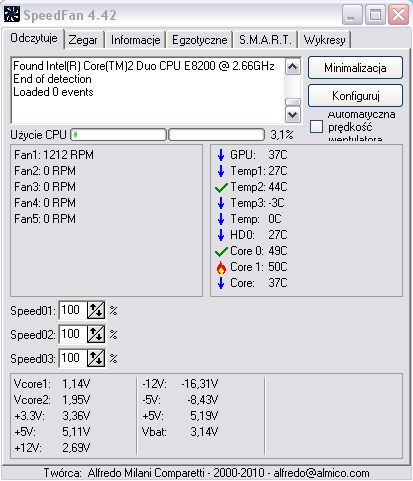Click the Fan3: 0 RPM reading
Screen dimensions: 413x481
[45, 187]
